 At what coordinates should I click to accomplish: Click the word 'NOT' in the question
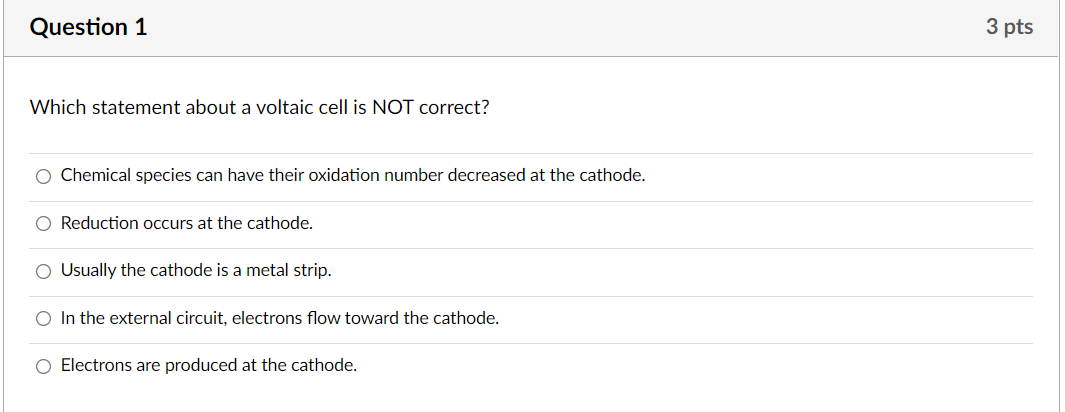point(393,107)
